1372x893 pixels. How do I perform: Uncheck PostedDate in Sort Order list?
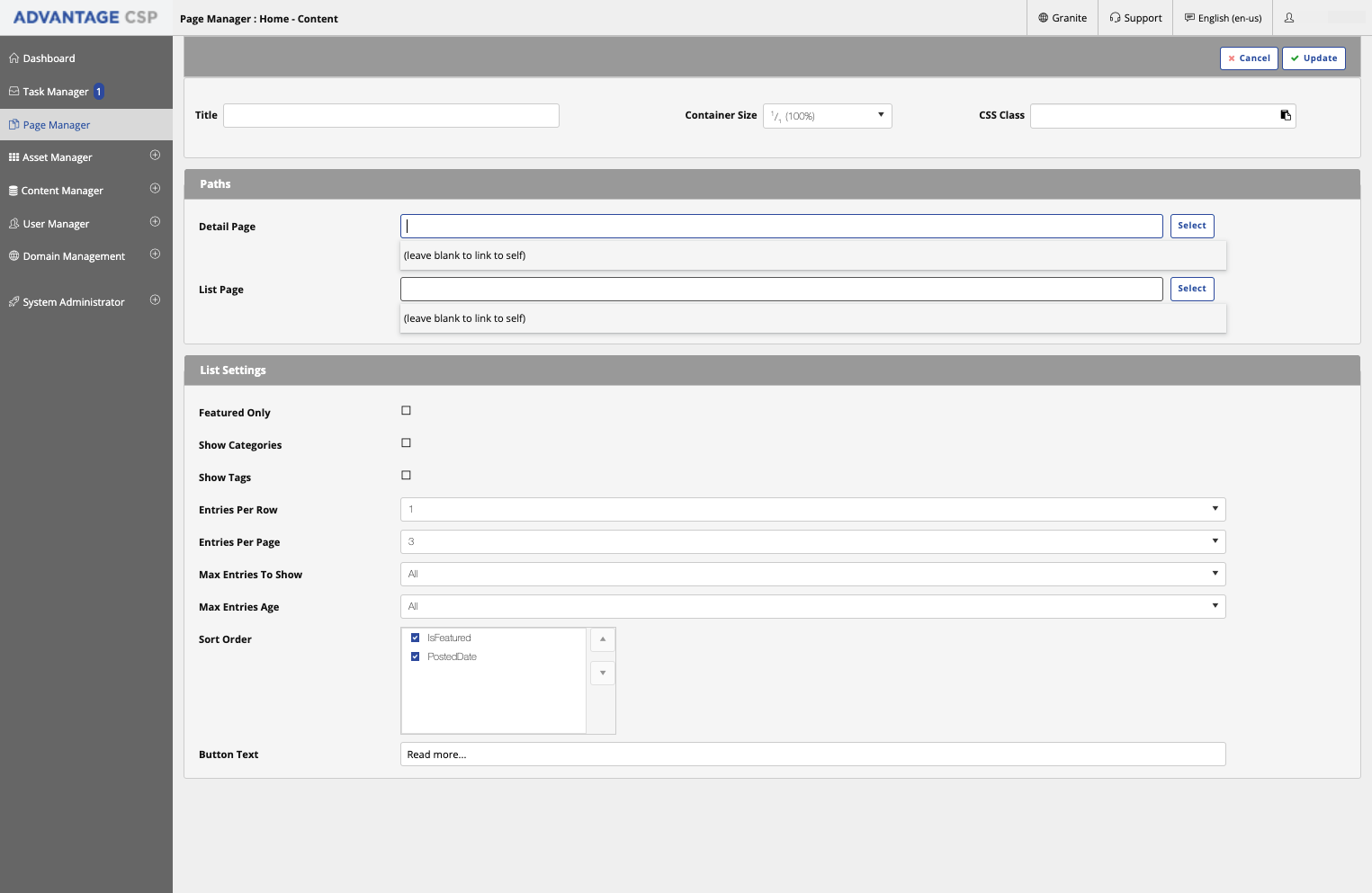pos(415,656)
